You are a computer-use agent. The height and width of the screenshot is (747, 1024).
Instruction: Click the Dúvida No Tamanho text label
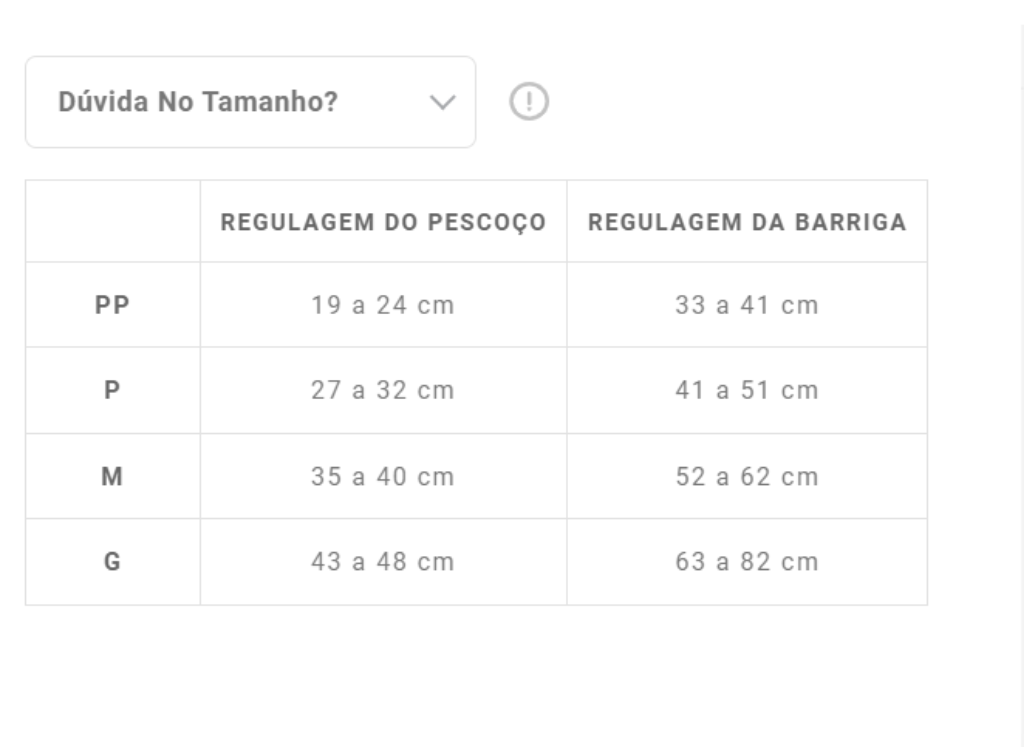[x=198, y=101]
